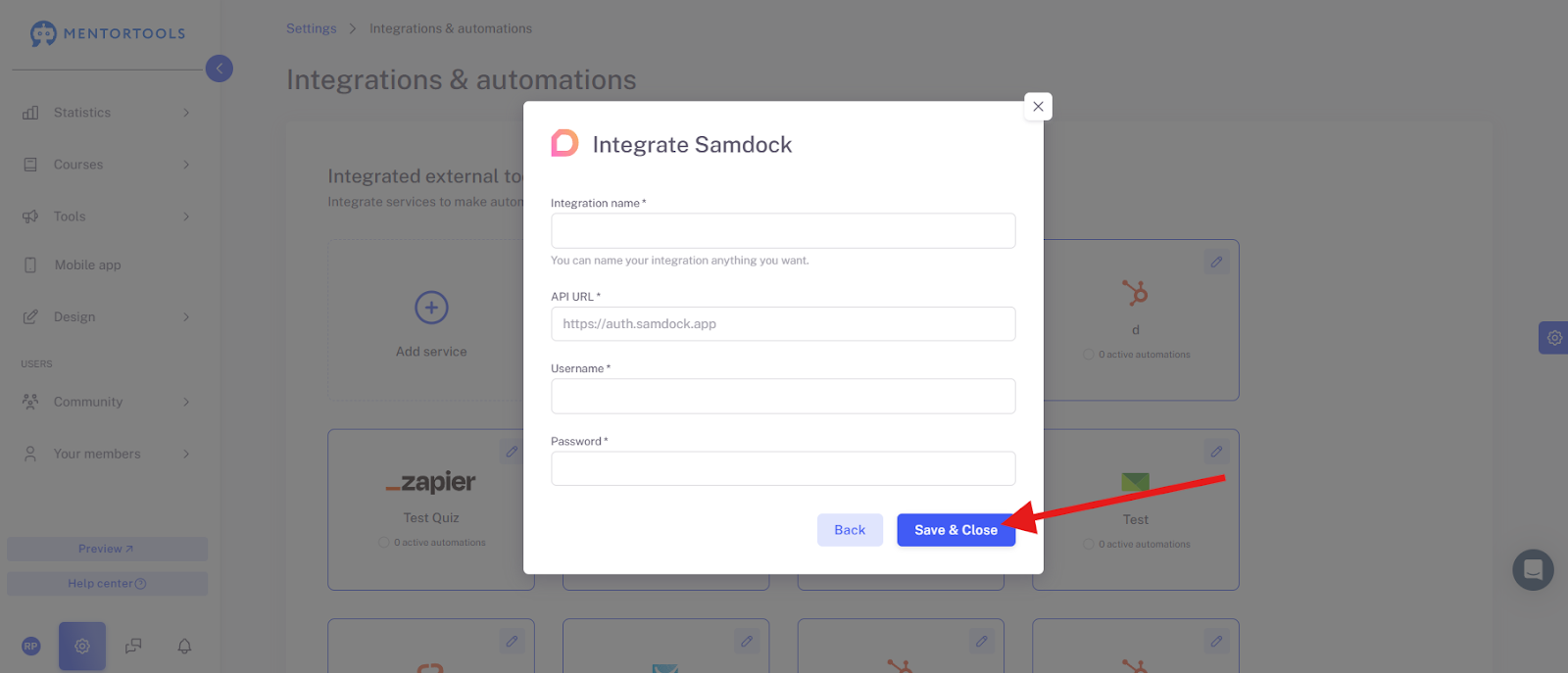
Task: Click the RP user avatar
Action: [x=31, y=647]
